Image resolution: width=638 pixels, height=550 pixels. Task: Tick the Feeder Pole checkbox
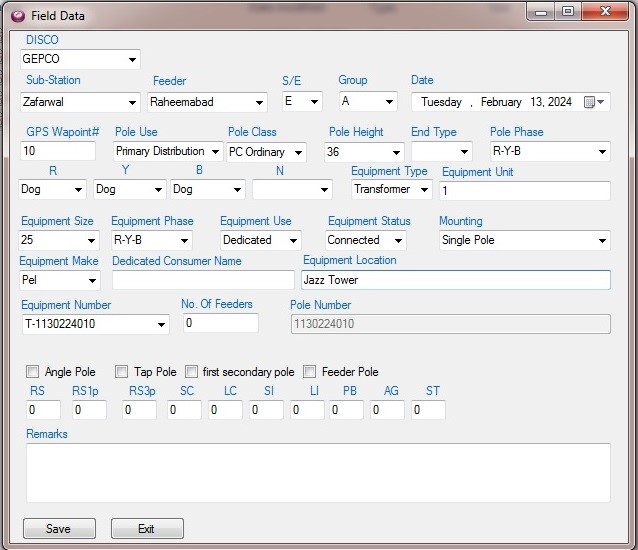click(310, 372)
